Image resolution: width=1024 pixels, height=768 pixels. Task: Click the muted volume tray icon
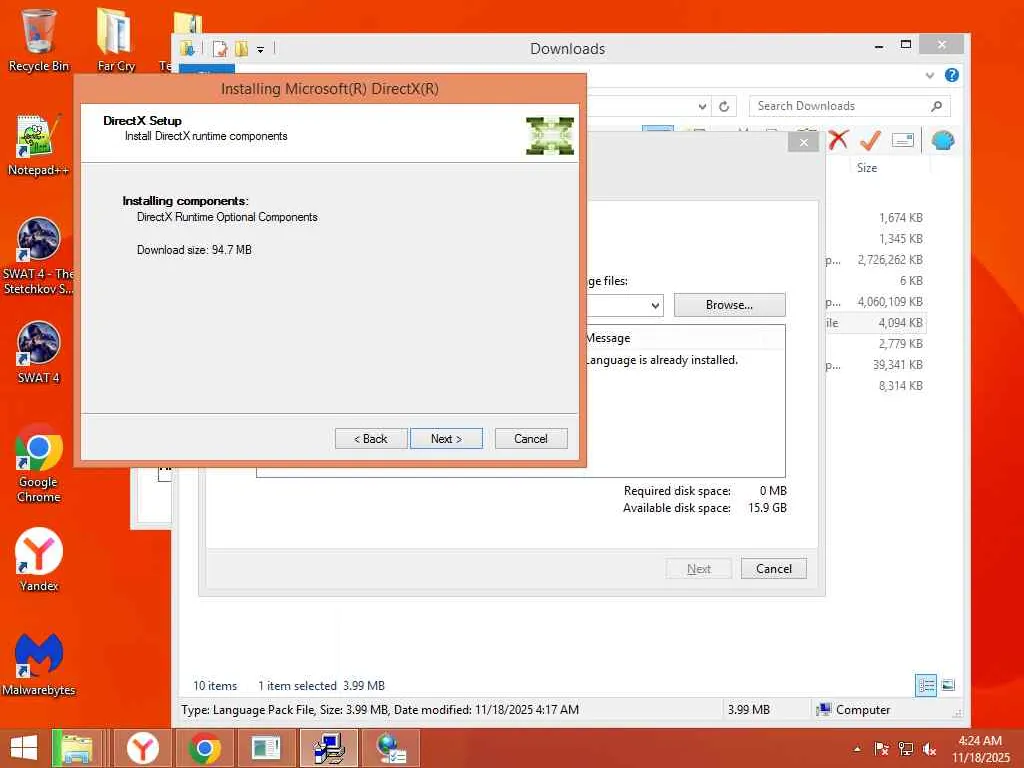[929, 749]
